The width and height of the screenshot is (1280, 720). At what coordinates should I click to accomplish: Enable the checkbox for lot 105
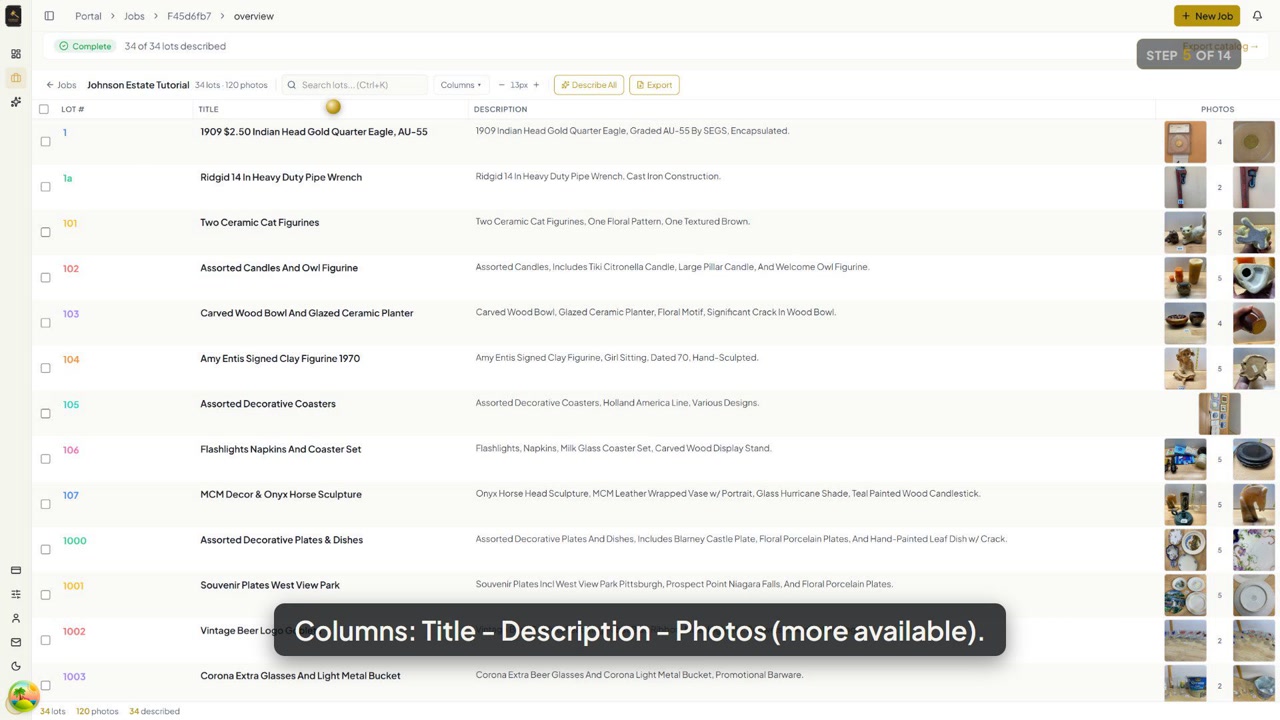coord(45,413)
